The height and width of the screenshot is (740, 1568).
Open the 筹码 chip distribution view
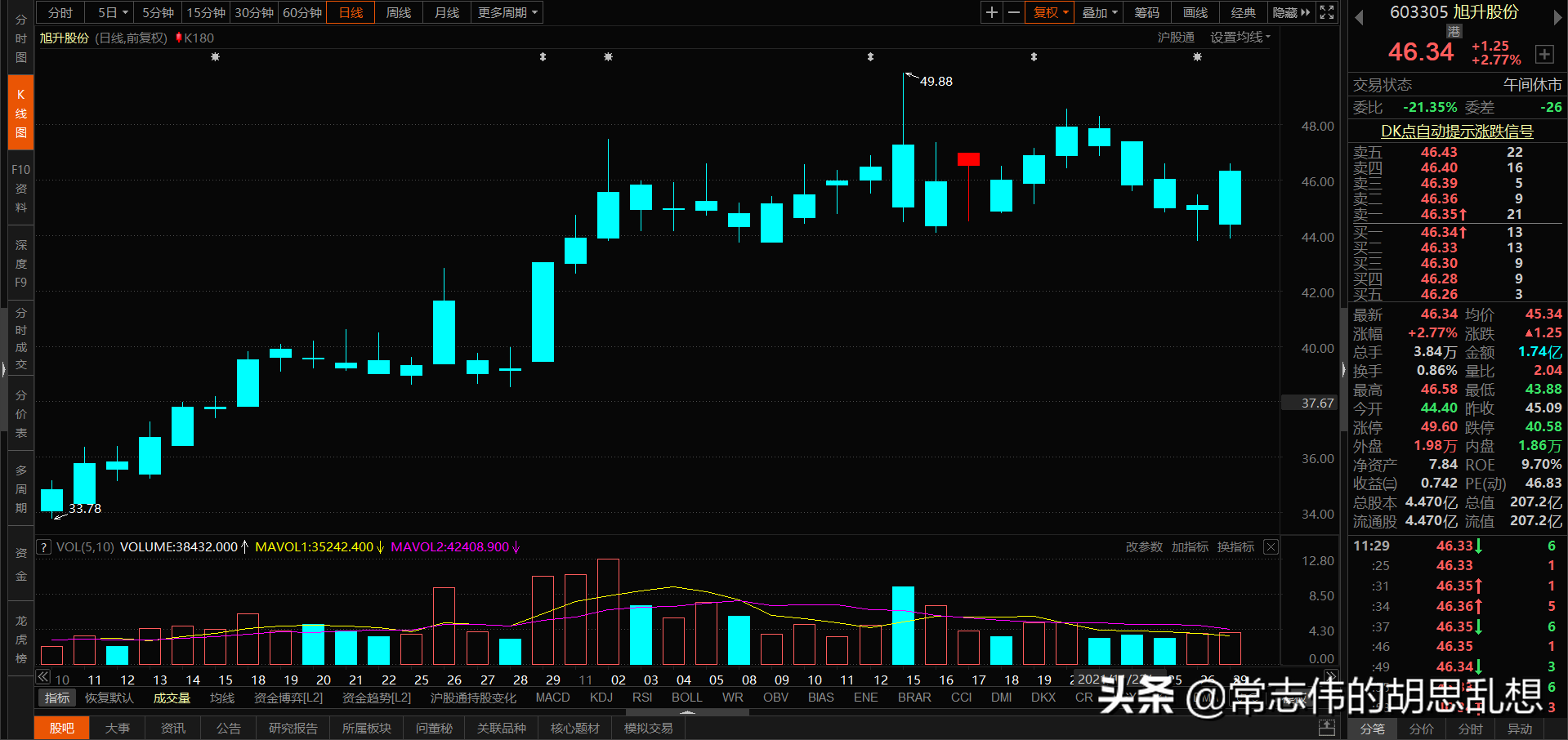coord(1146,12)
